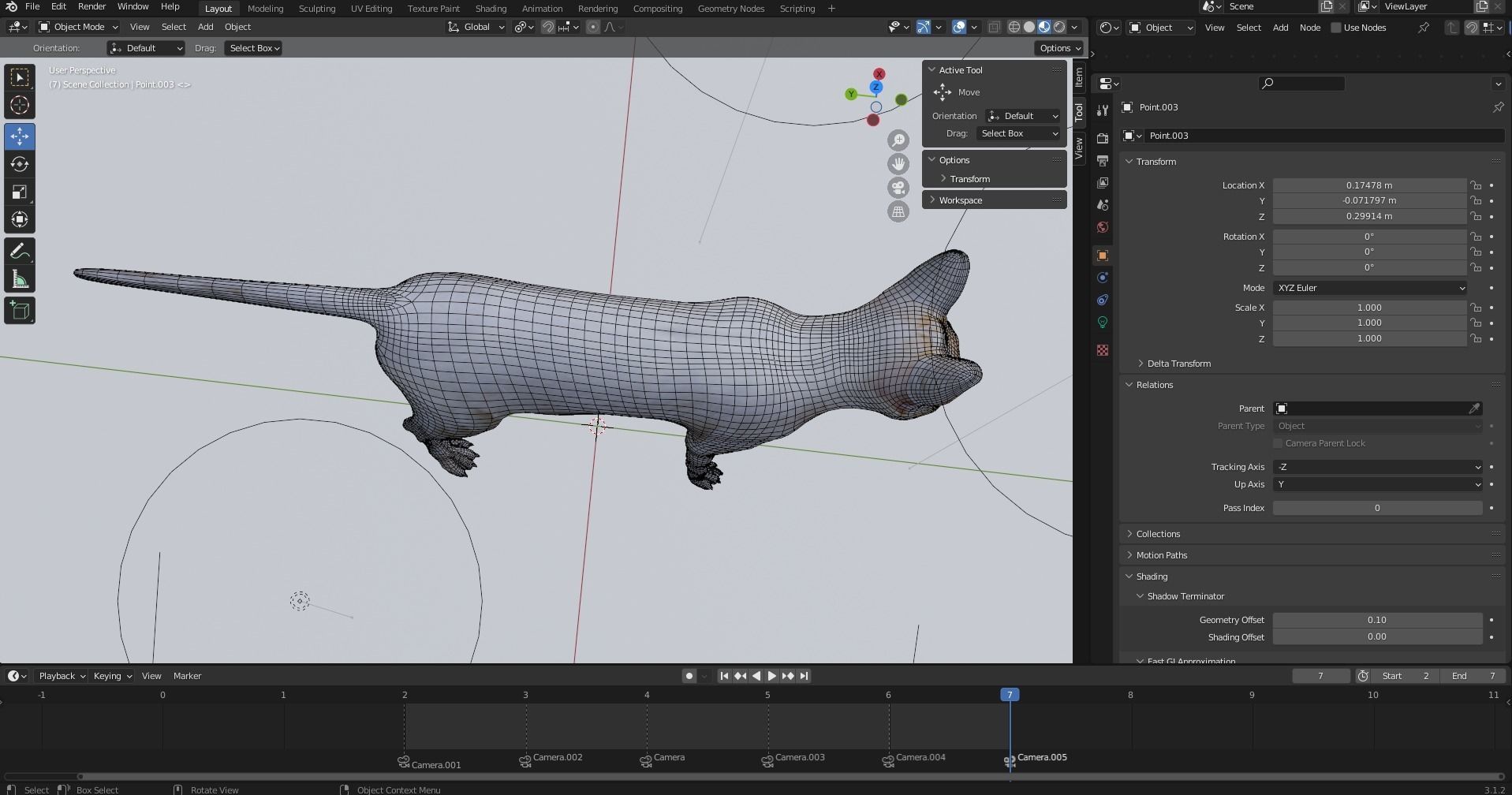Open Object properties tab icon
This screenshot has height=795, width=1512.
(1103, 256)
